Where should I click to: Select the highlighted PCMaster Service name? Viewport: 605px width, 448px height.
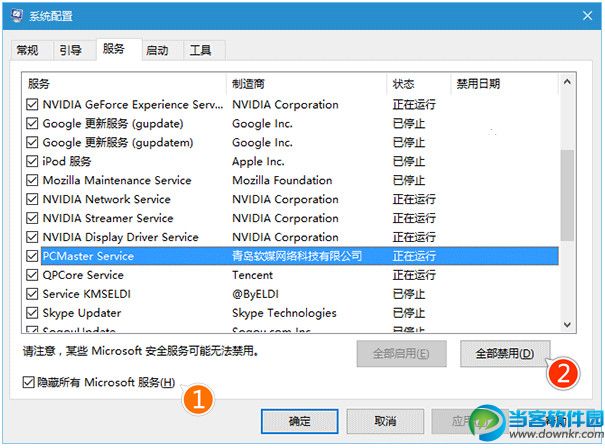(x=88, y=256)
